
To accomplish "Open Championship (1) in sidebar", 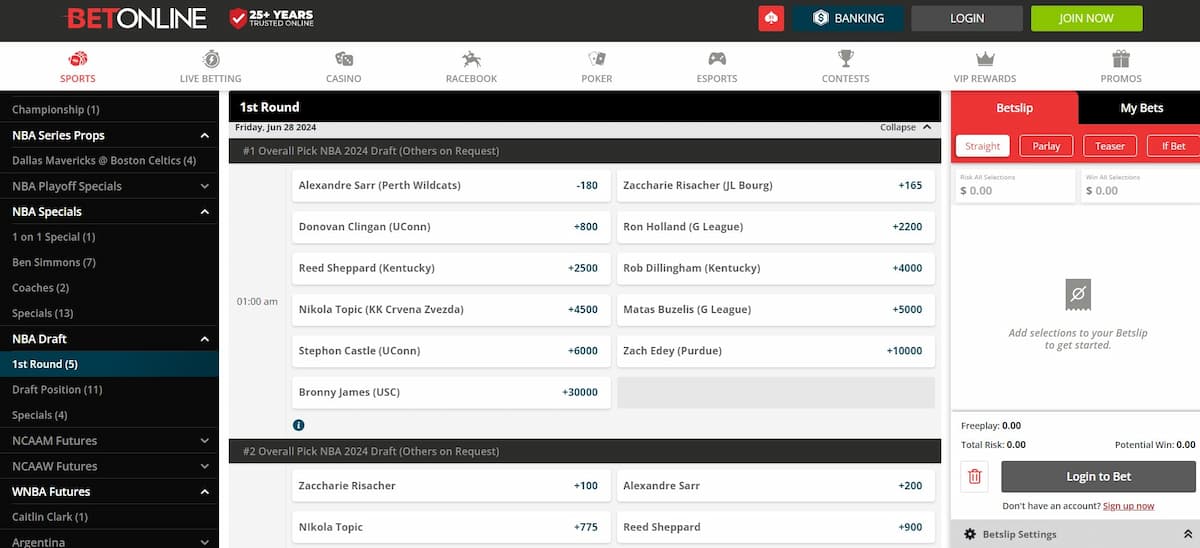I will pos(56,109).
